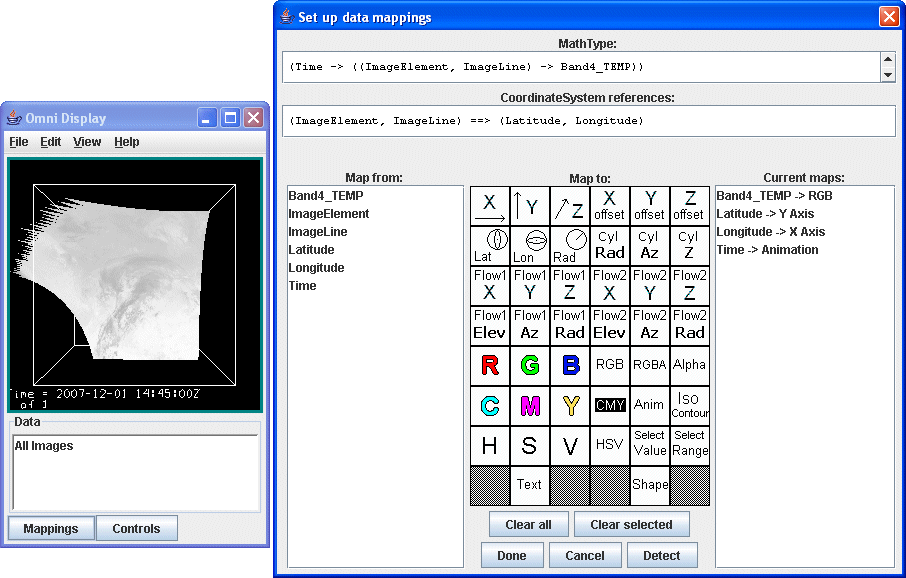Select Time -> Animation in Current maps
Viewport: 906px width, 578px height.
point(768,250)
